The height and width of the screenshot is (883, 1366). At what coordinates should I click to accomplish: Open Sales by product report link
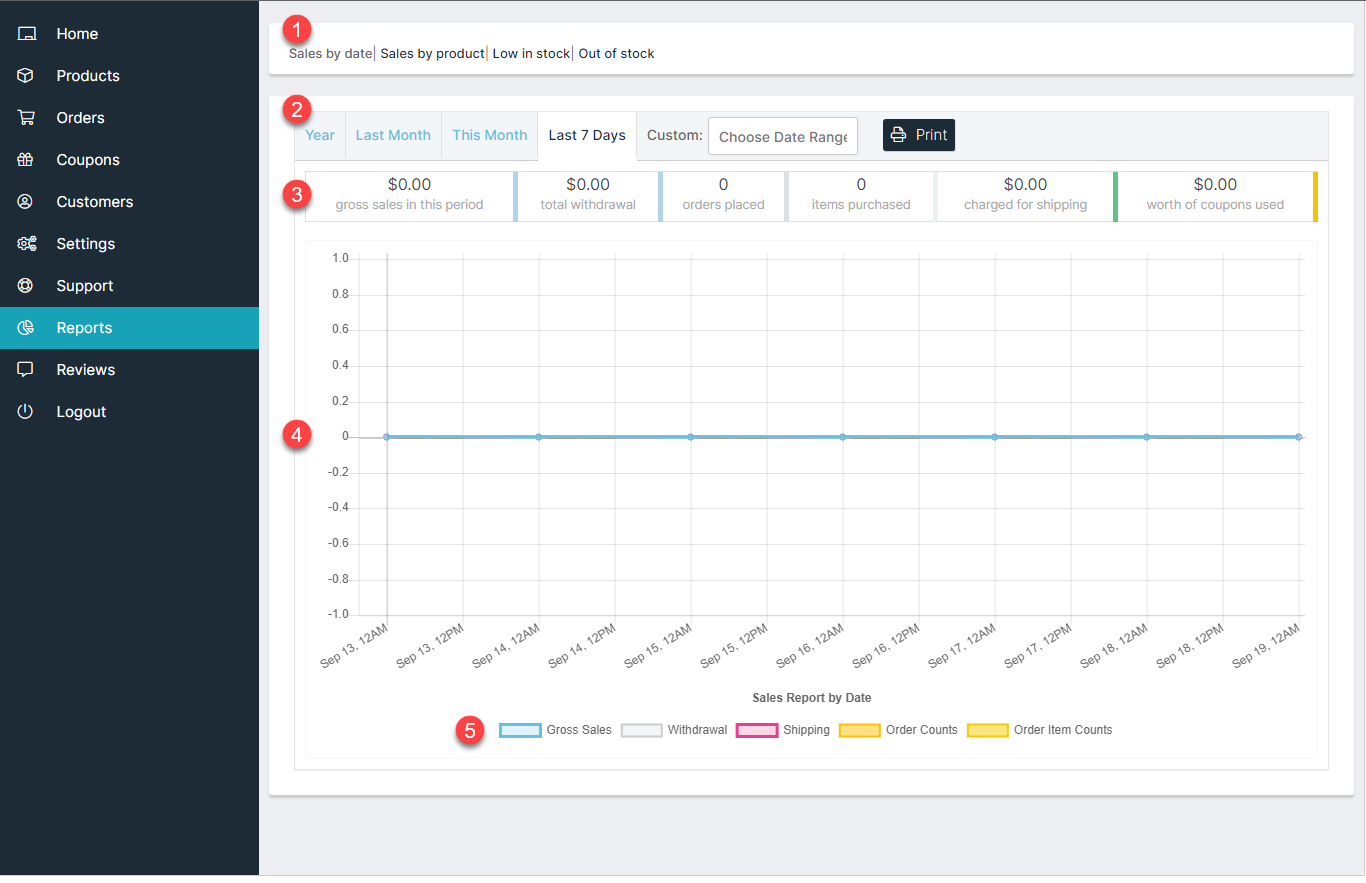coord(432,54)
